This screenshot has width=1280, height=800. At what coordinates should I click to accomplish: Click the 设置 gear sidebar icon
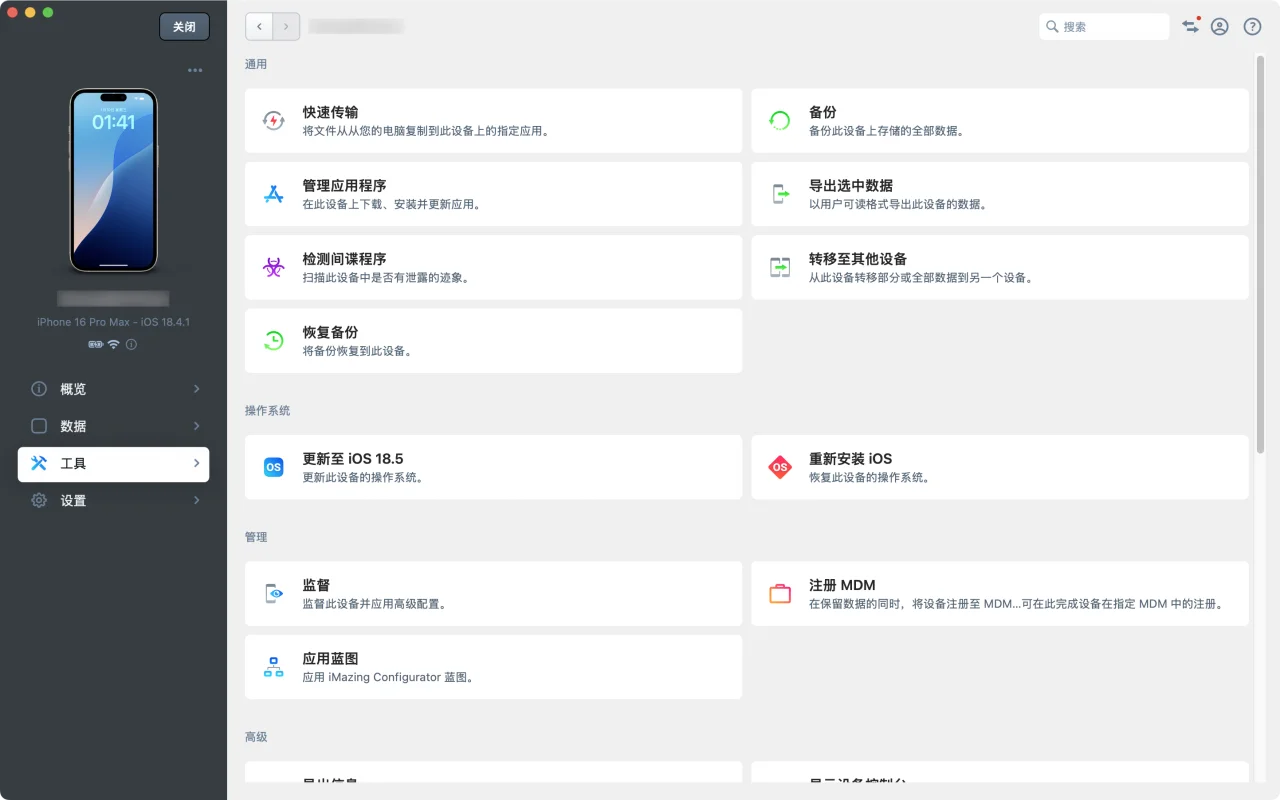(x=39, y=500)
